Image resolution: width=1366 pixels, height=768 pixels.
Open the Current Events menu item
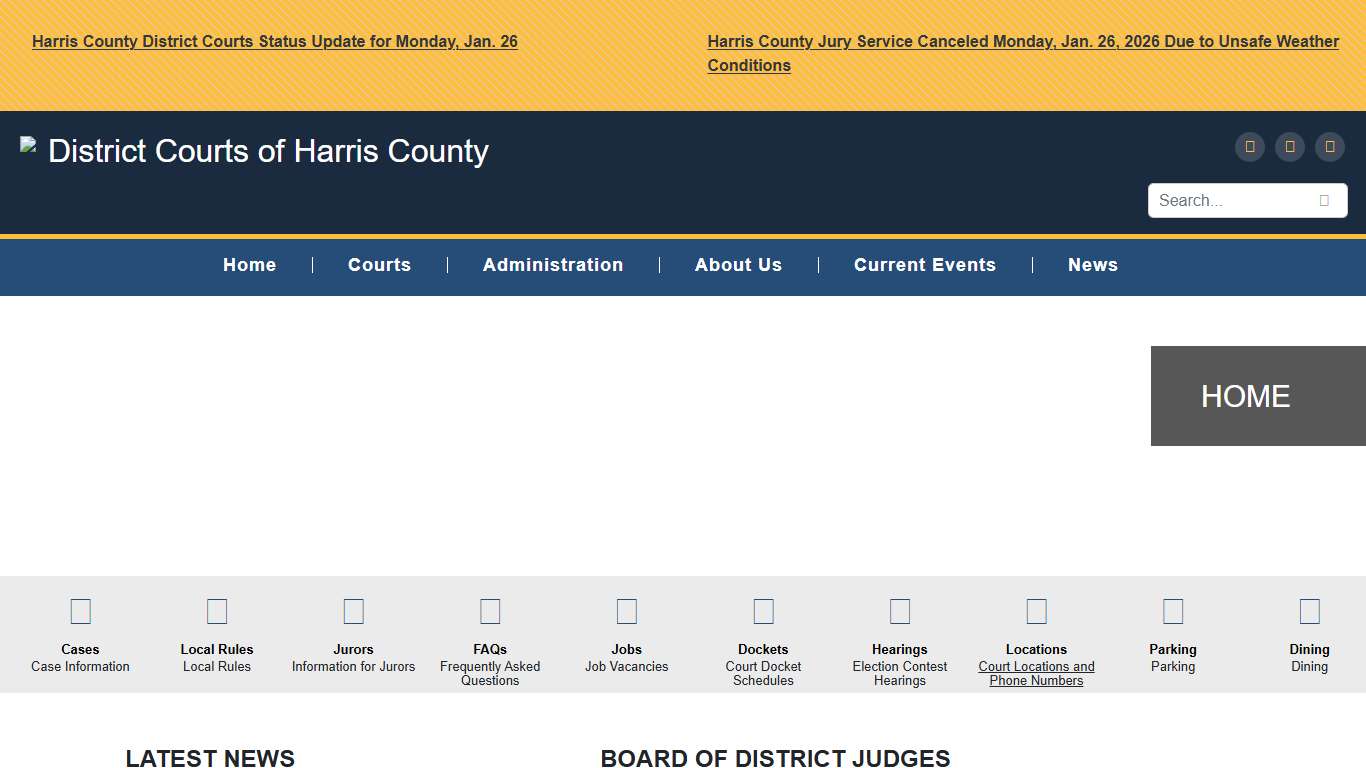click(x=924, y=265)
